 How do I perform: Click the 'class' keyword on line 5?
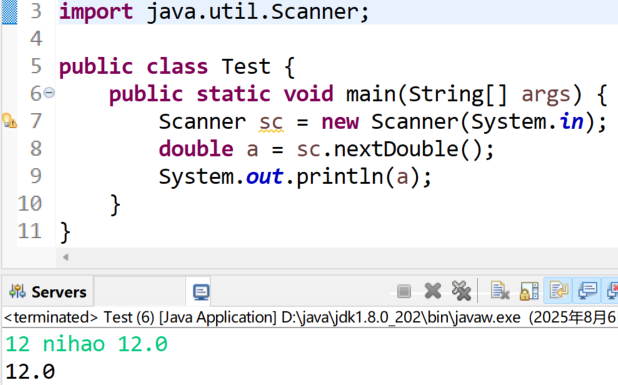pos(177,66)
